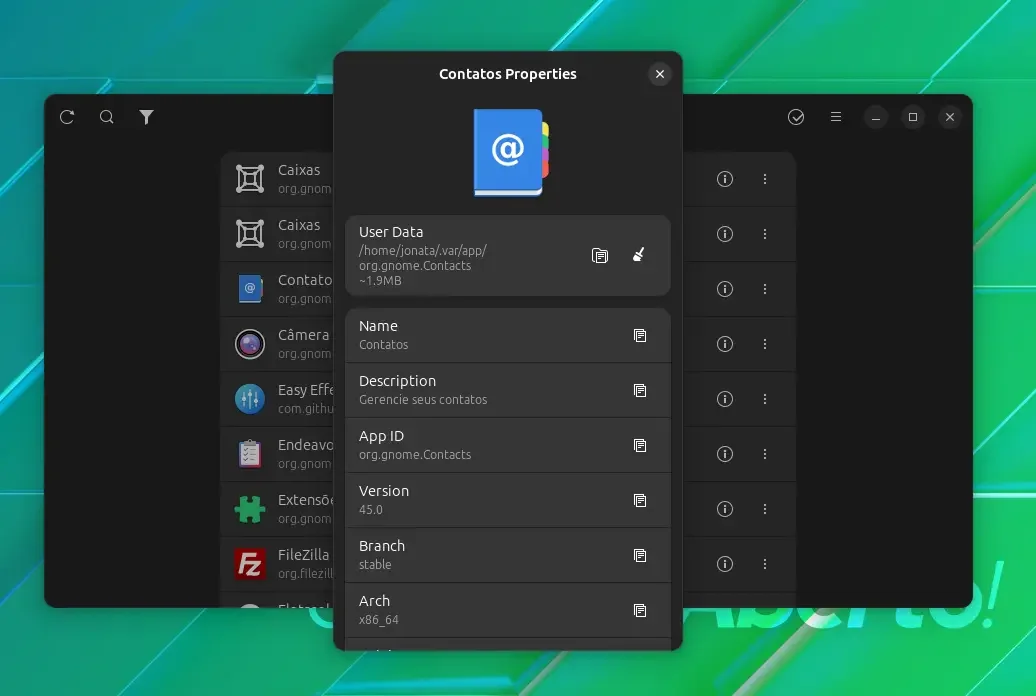Copy the Branch stable value

640,555
